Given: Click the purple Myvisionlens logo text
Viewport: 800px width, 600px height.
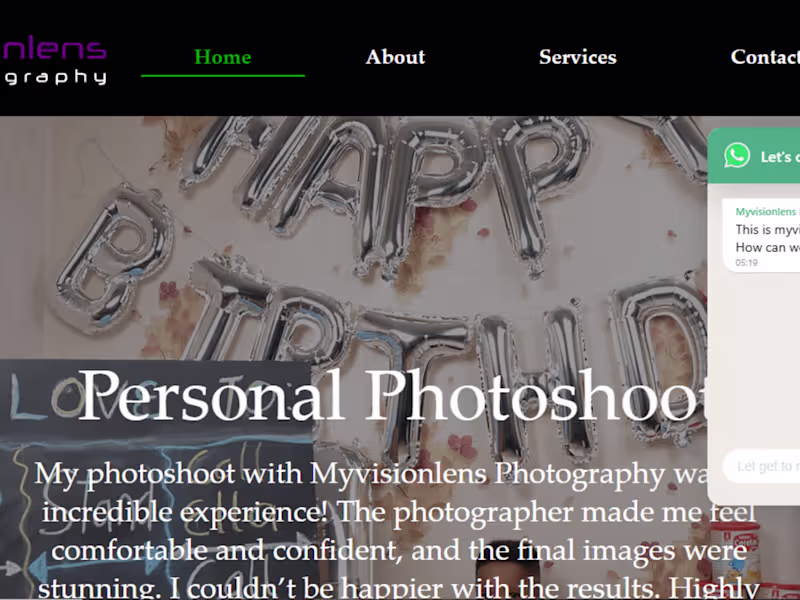Looking at the screenshot, I should coord(54,48).
